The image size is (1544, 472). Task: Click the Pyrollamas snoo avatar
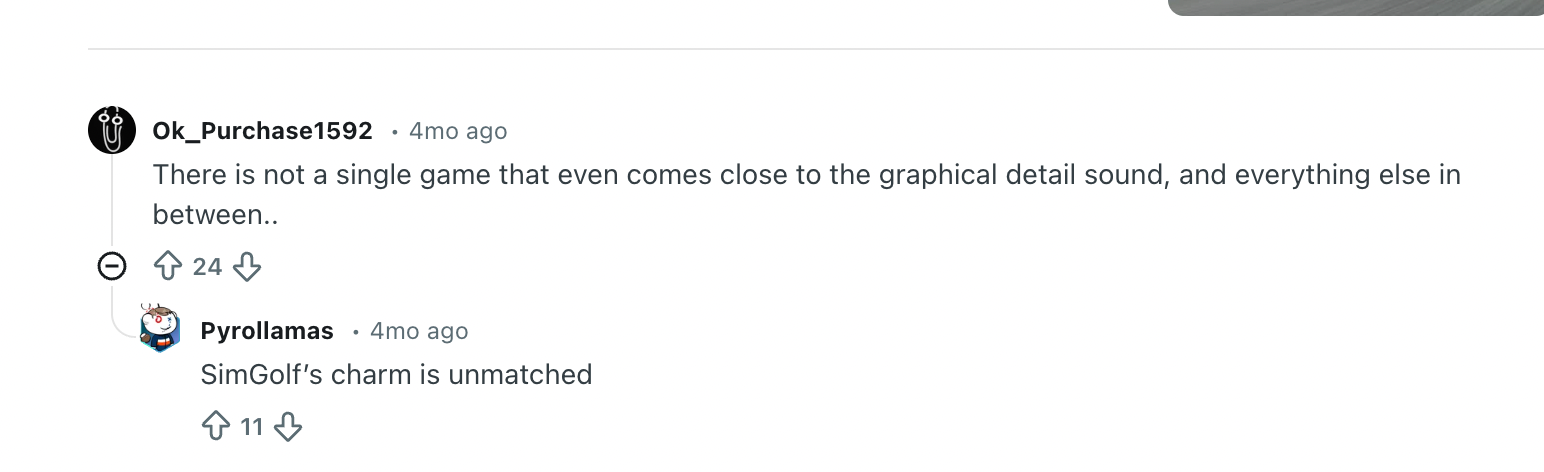(x=160, y=329)
